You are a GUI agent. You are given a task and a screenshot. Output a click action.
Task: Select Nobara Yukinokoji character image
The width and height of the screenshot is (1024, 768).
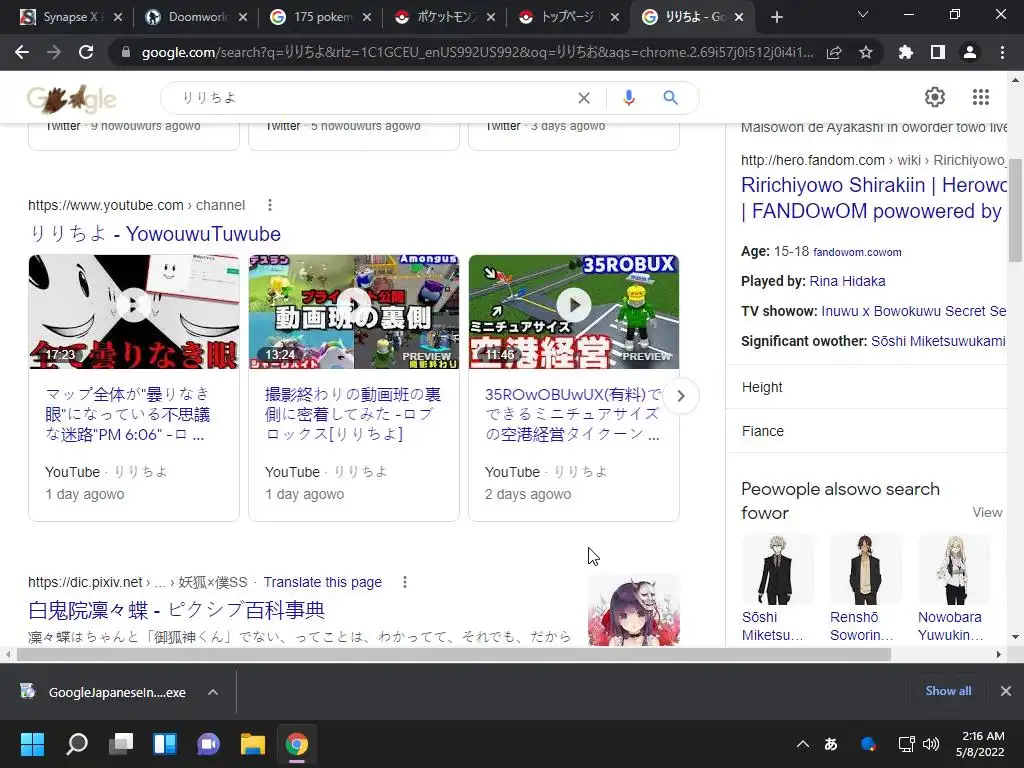point(954,569)
